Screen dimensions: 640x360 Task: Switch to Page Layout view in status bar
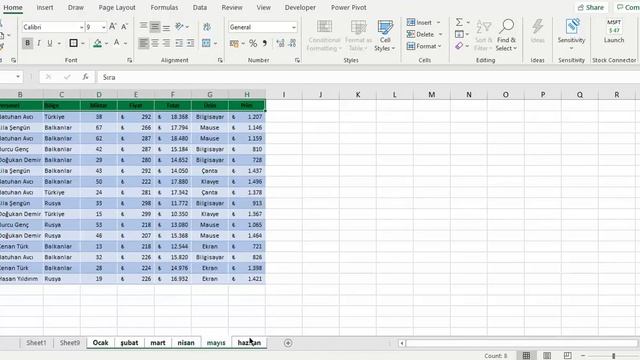coord(547,356)
